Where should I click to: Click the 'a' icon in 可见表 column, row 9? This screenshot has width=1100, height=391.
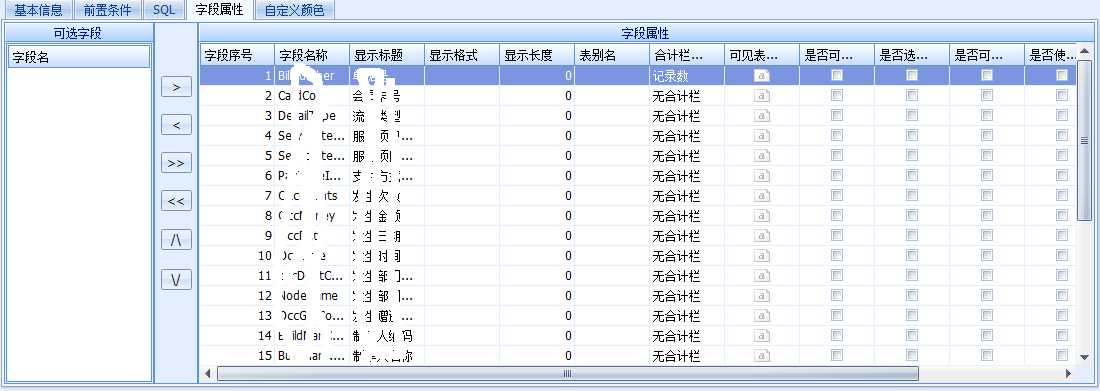point(762,236)
